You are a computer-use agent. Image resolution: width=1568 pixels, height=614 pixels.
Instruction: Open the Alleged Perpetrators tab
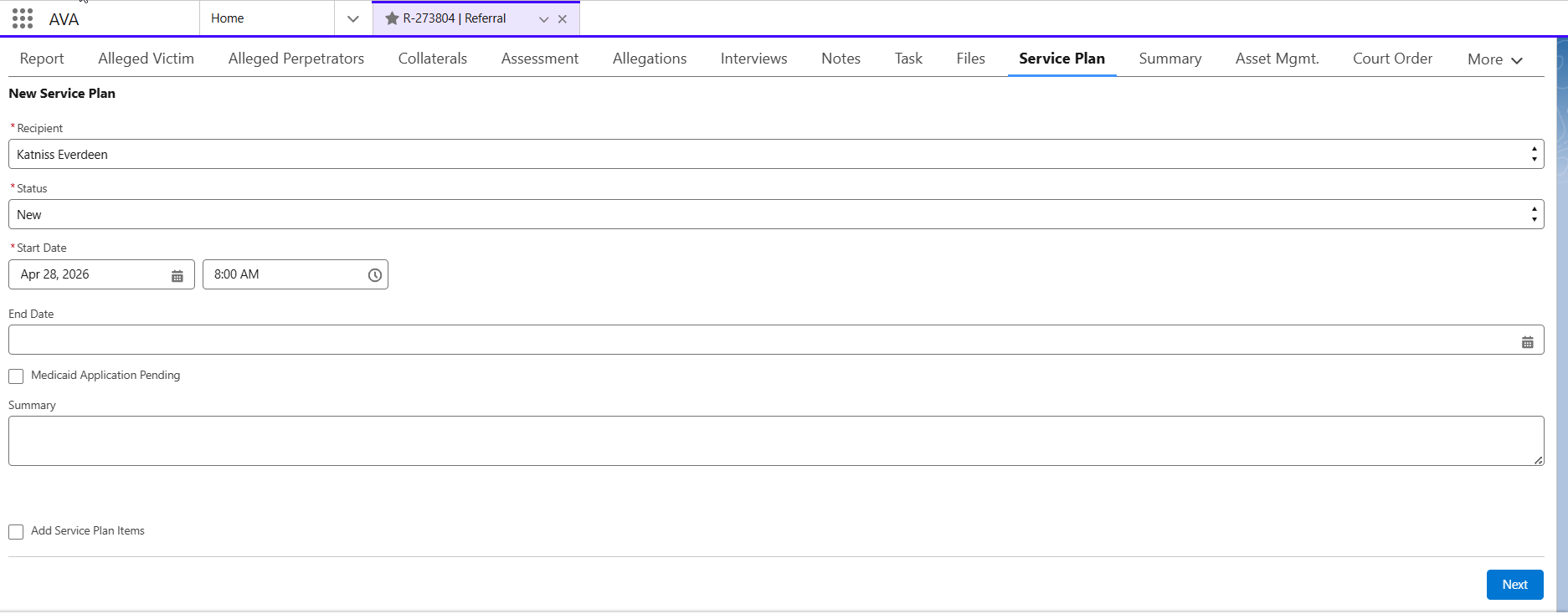coord(296,59)
